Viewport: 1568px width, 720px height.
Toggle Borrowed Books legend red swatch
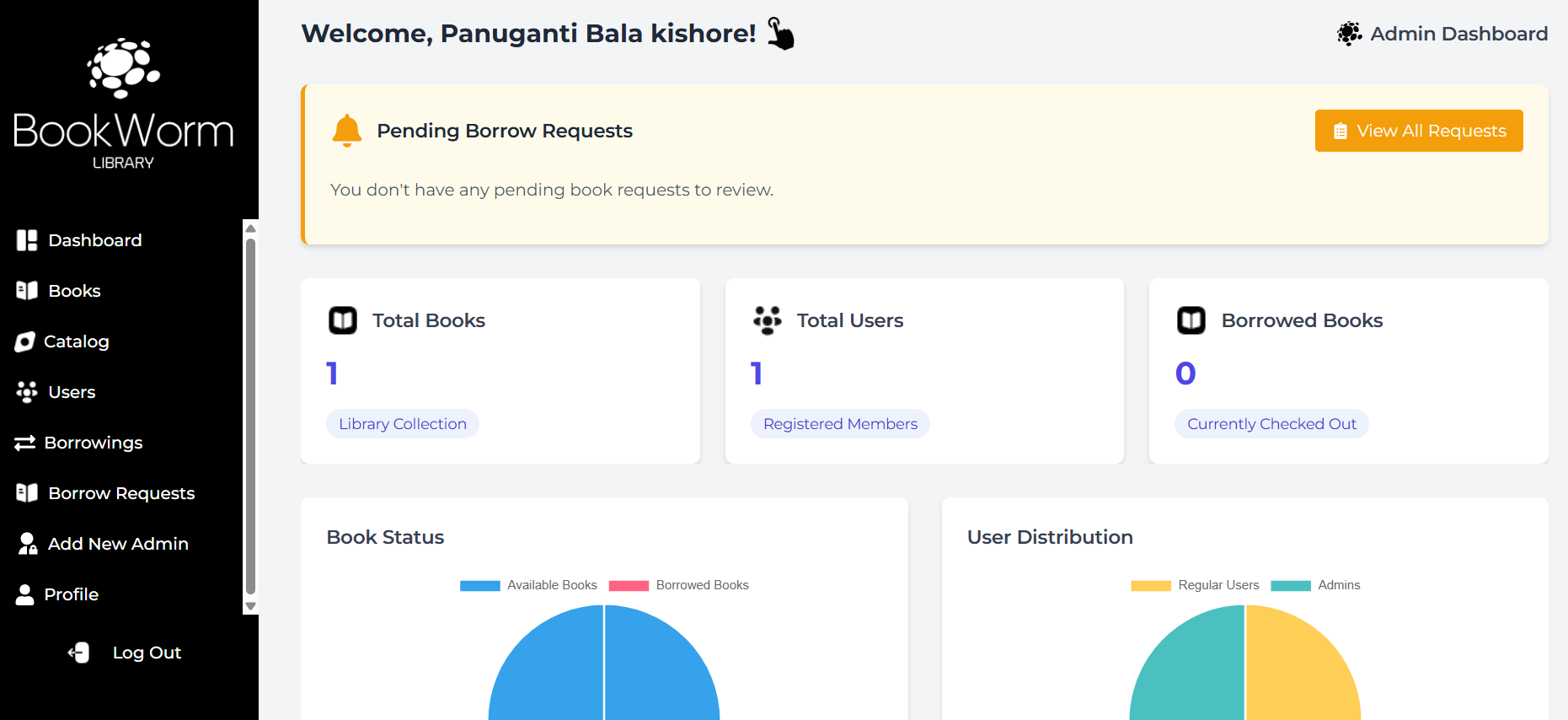629,586
